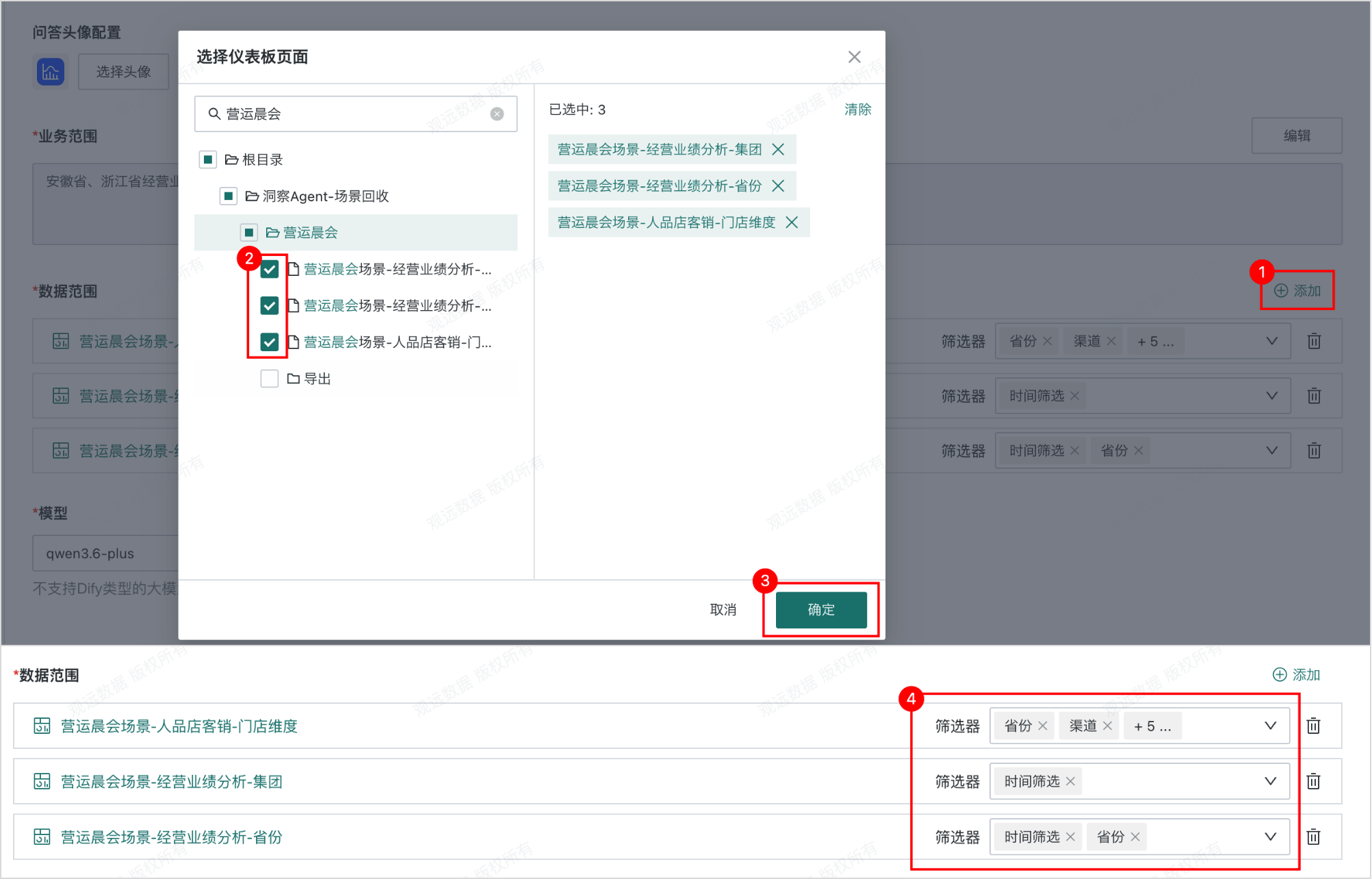This screenshot has width=1372, height=879.
Task: Expand first filter dropdown in dimmed background
Action: (x=1272, y=341)
